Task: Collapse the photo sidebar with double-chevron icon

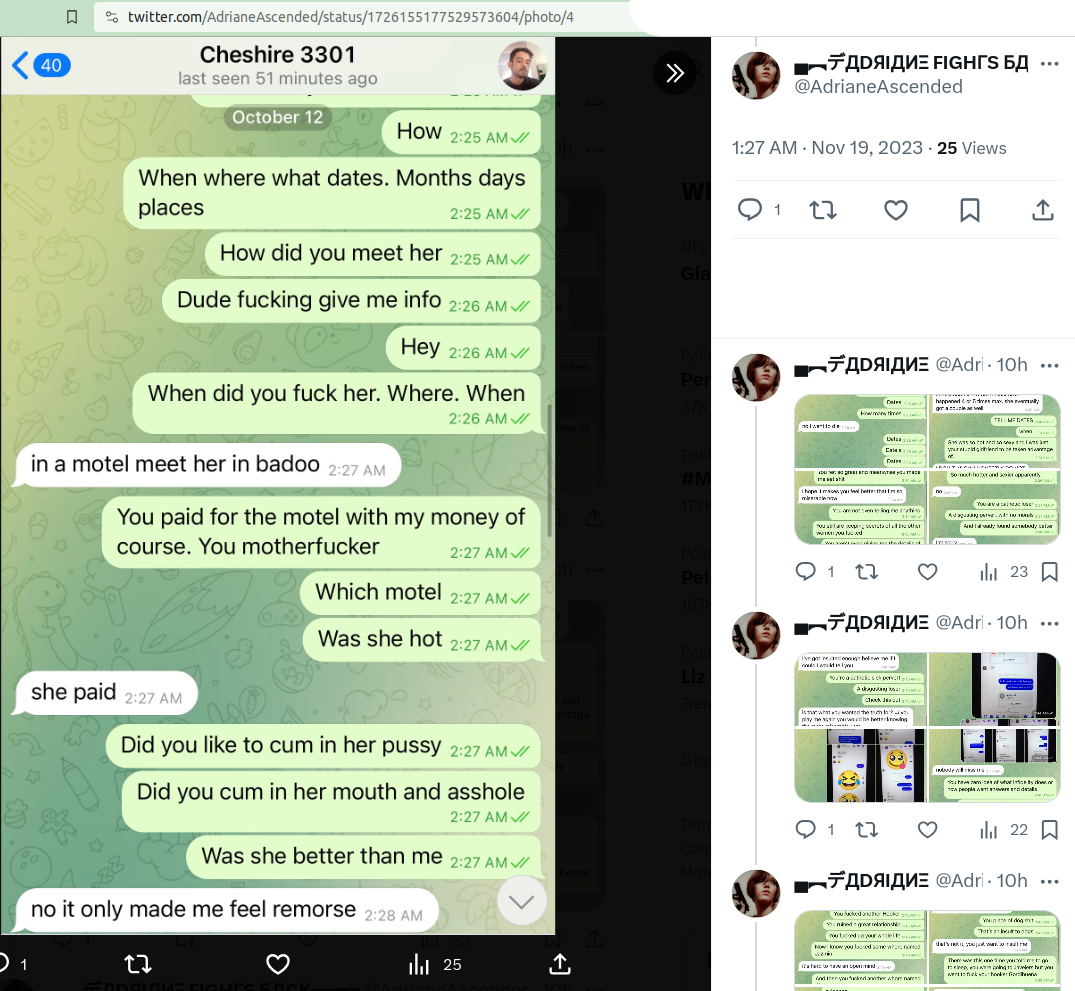Action: (675, 73)
